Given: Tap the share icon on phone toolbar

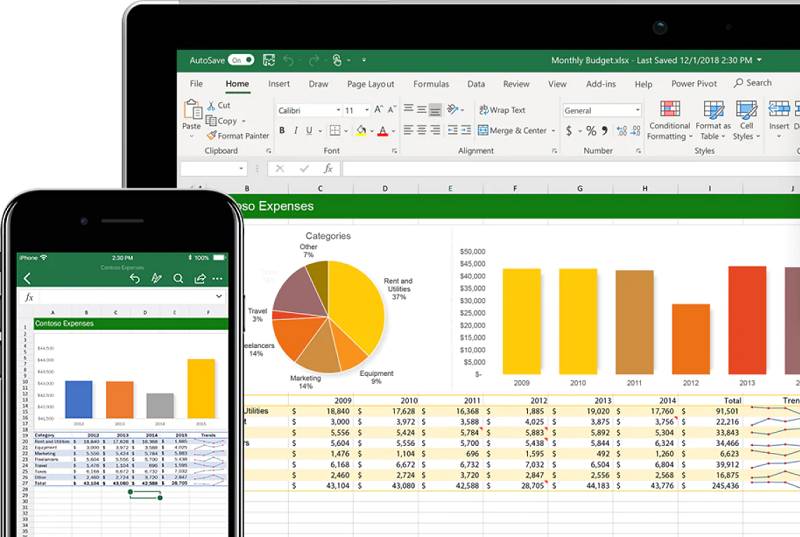Looking at the screenshot, I should click(199, 278).
